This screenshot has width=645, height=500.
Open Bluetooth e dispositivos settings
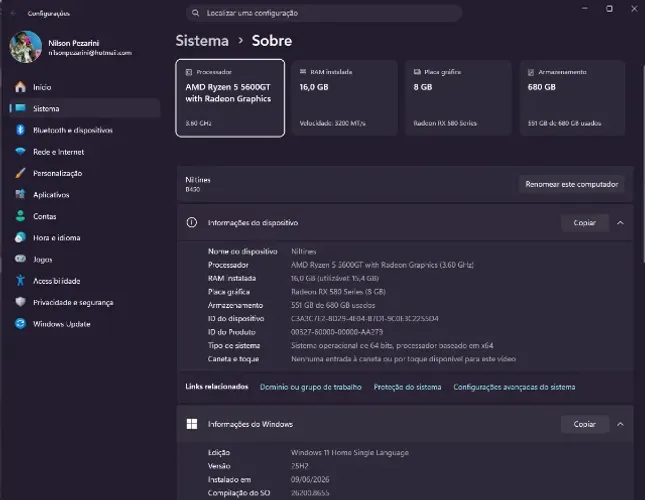click(x=85, y=130)
